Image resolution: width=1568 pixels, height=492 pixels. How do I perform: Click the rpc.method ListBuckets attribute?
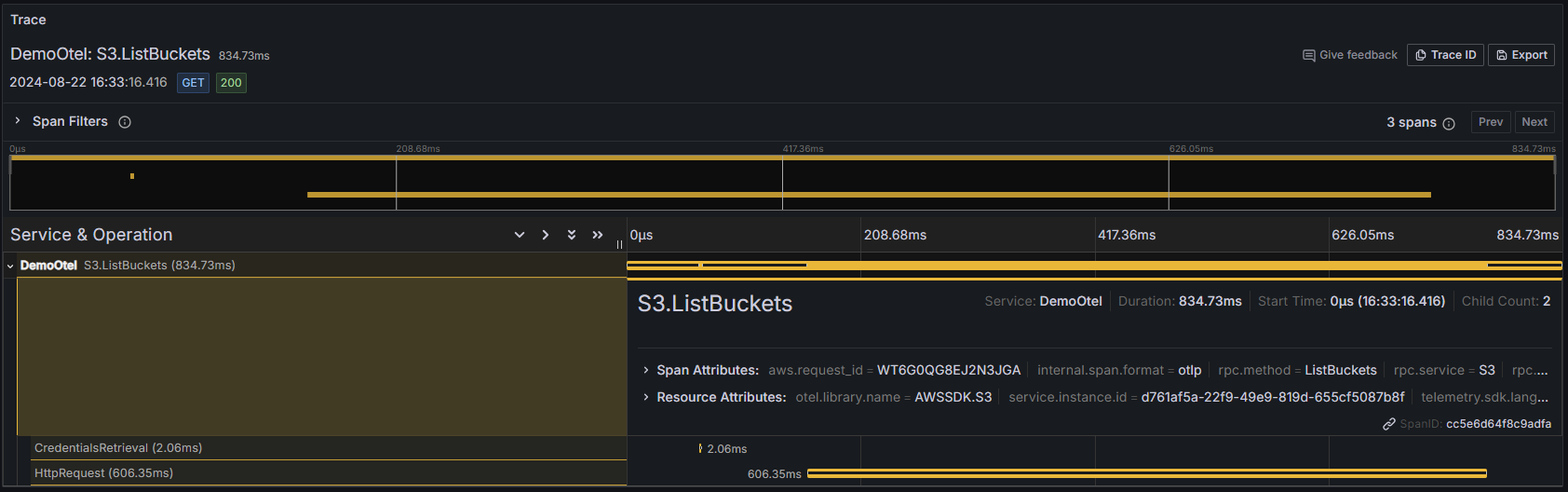coord(1297,370)
